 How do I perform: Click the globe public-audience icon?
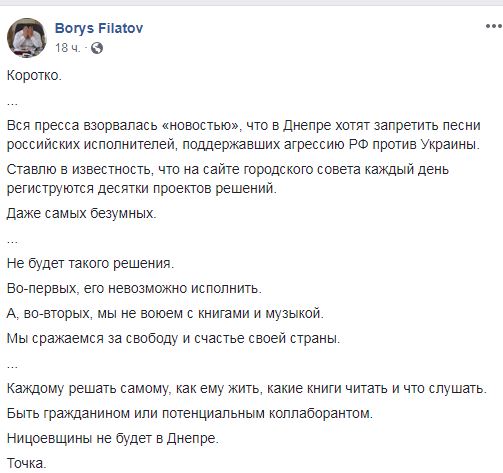pos(97,48)
